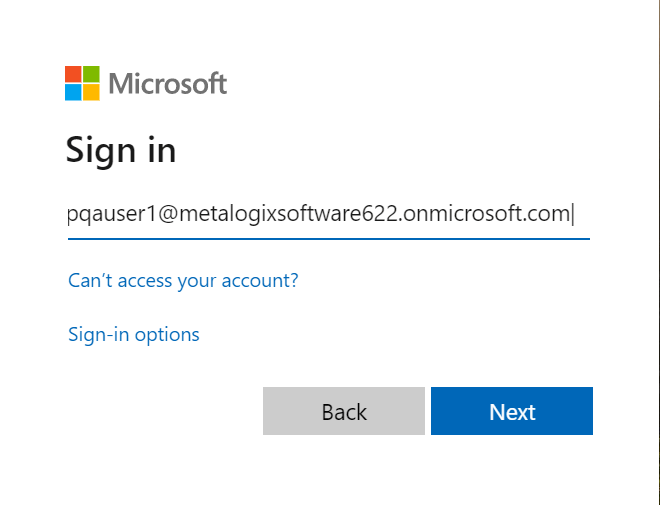Click the Sign in heading
This screenshot has width=660, height=505.
(x=121, y=150)
